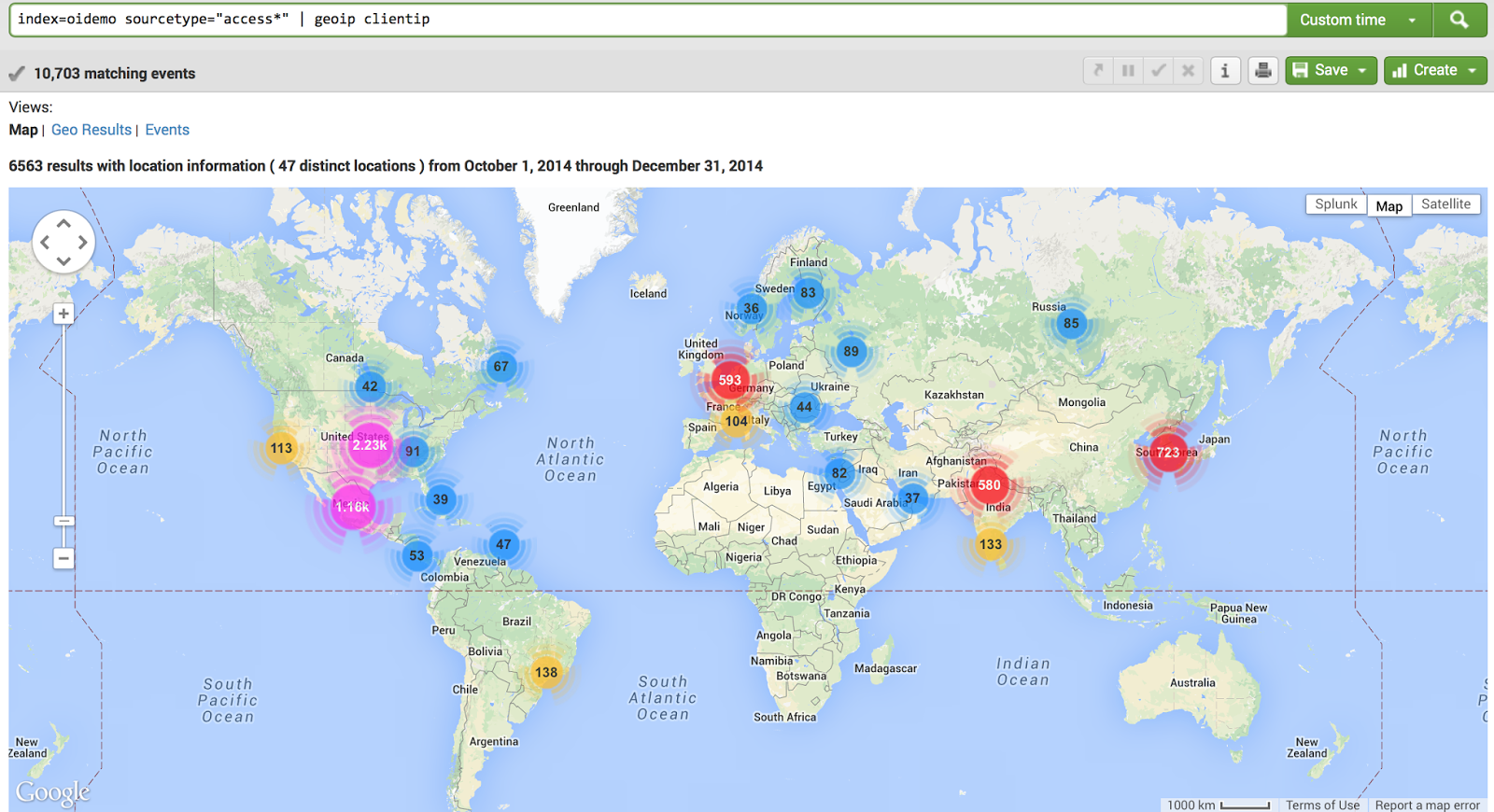Click the 42 cluster in Canada

pos(370,386)
